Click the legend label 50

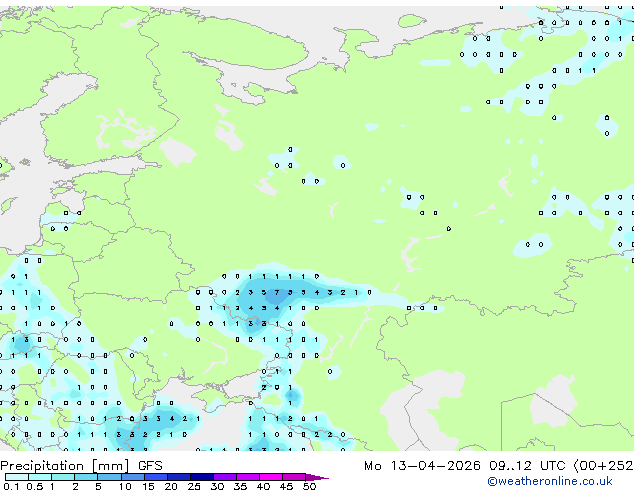pyautogui.click(x=309, y=486)
